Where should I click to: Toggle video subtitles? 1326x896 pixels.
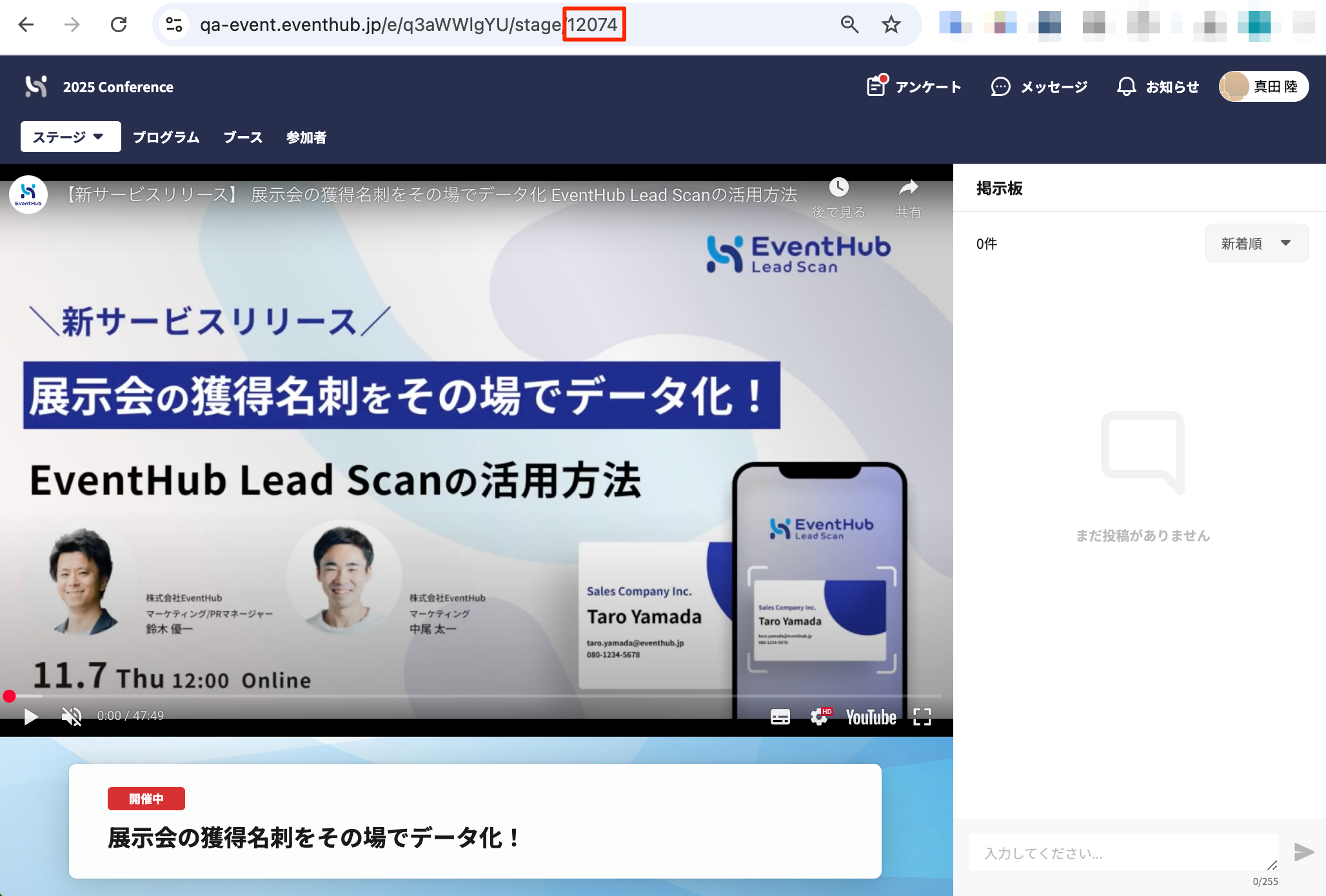click(x=780, y=717)
